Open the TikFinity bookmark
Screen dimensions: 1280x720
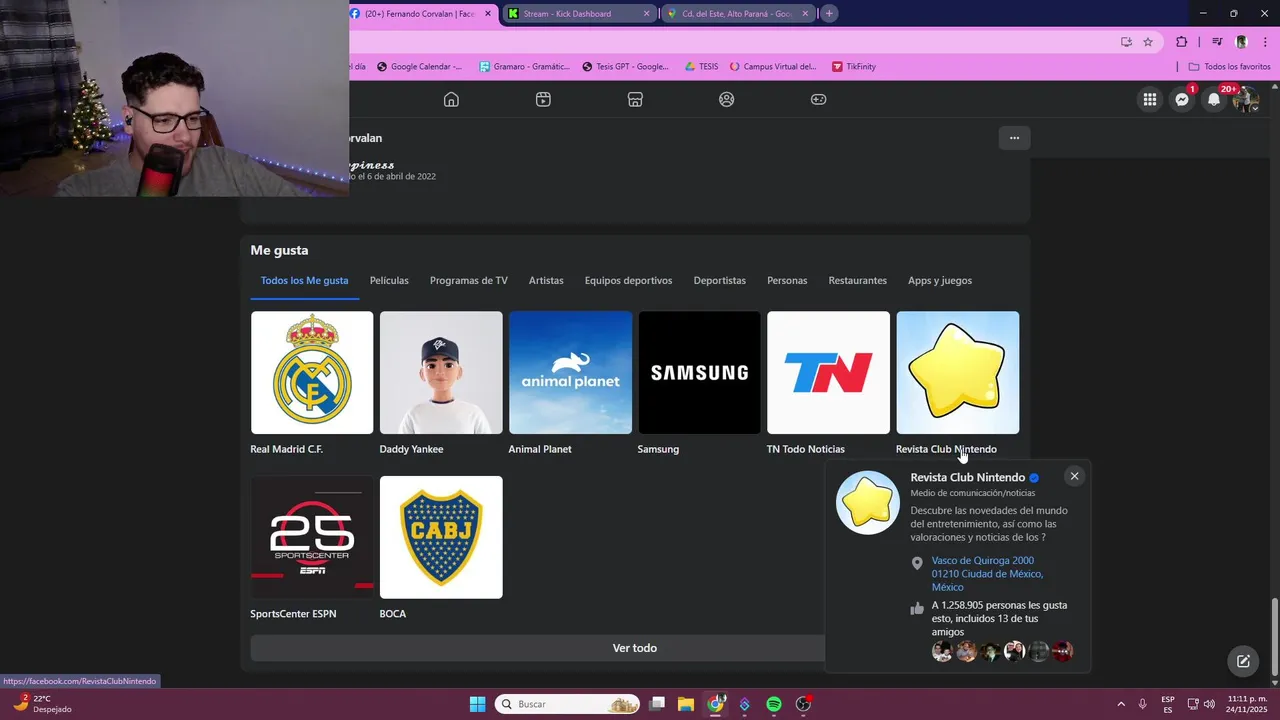[x=854, y=67]
